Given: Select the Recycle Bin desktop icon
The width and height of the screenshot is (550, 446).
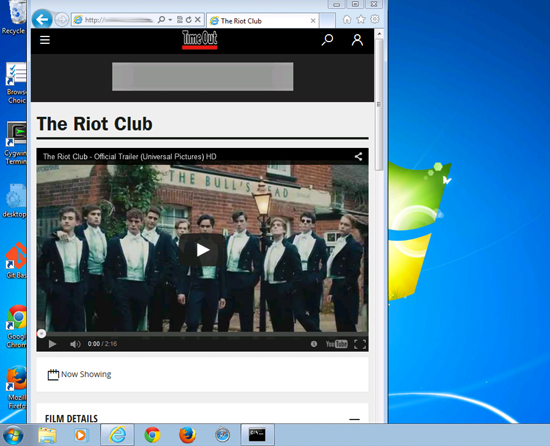Looking at the screenshot, I should 13,18.
